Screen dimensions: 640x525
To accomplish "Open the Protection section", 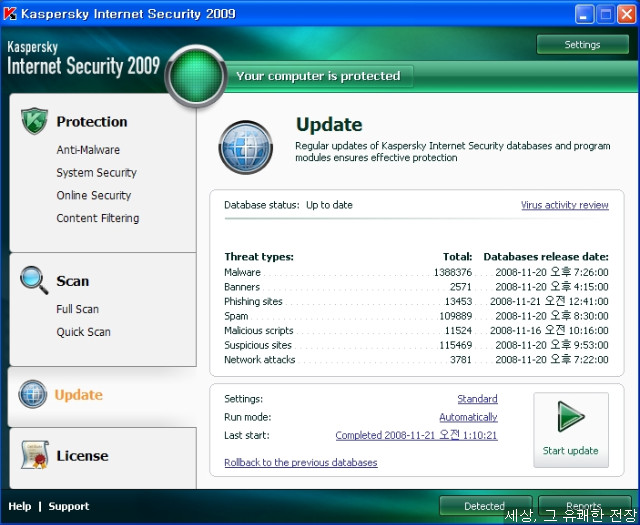I will [92, 122].
